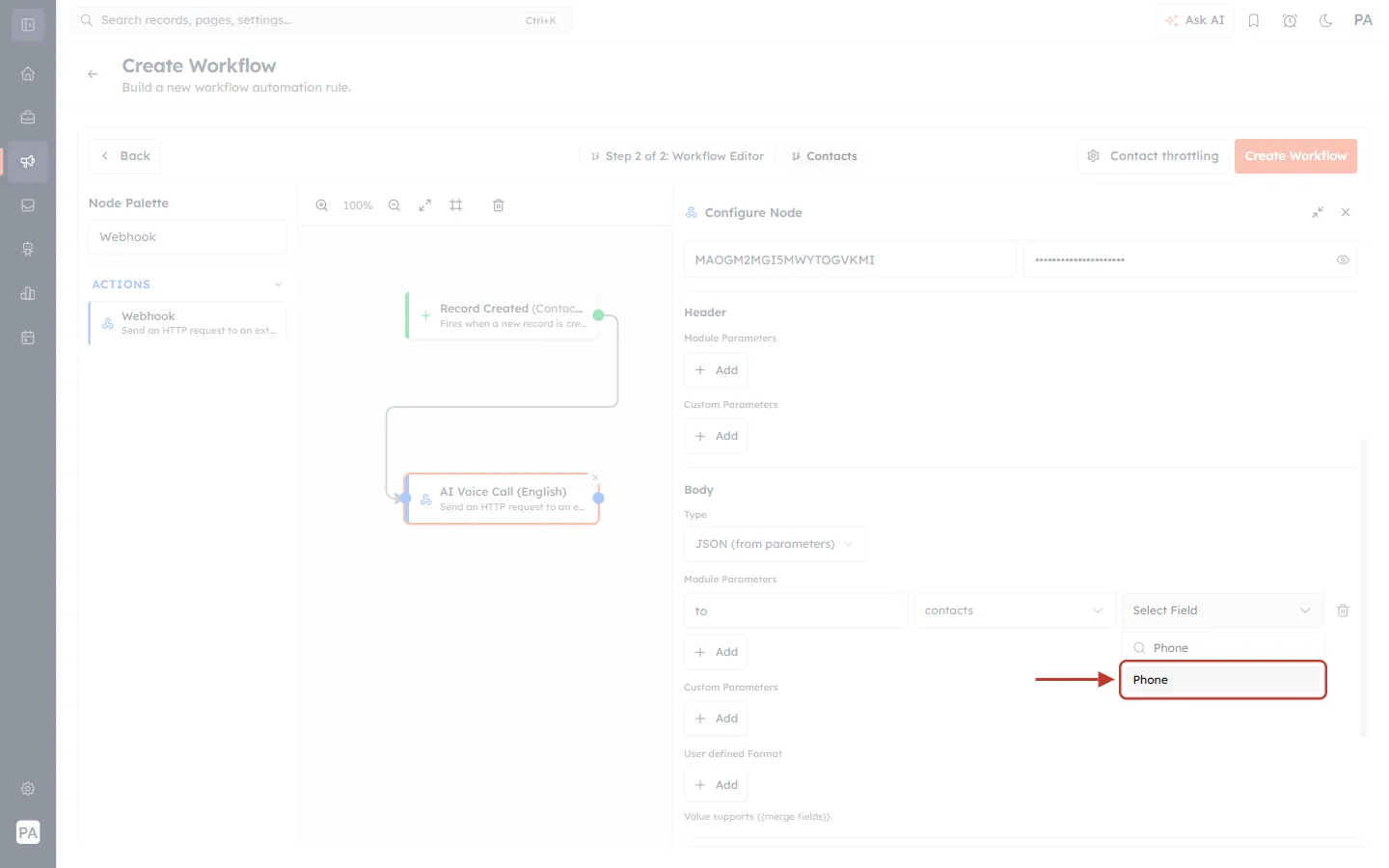Open the inbox icon in sidebar

28,205
